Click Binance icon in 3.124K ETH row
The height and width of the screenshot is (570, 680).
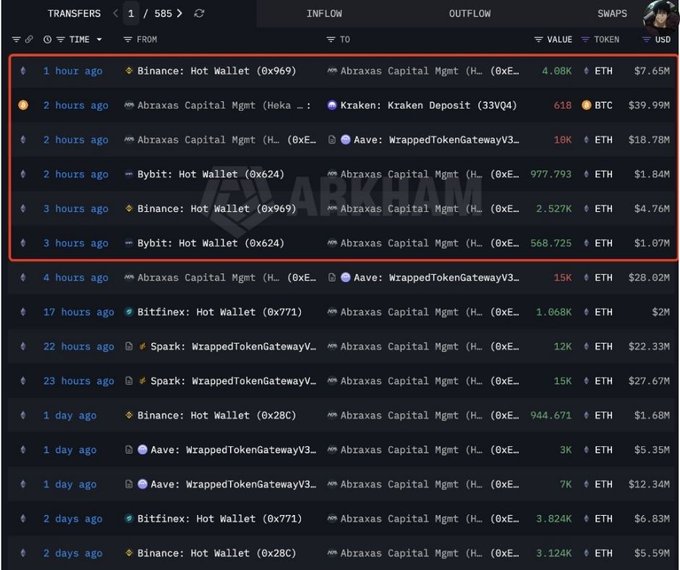129,553
